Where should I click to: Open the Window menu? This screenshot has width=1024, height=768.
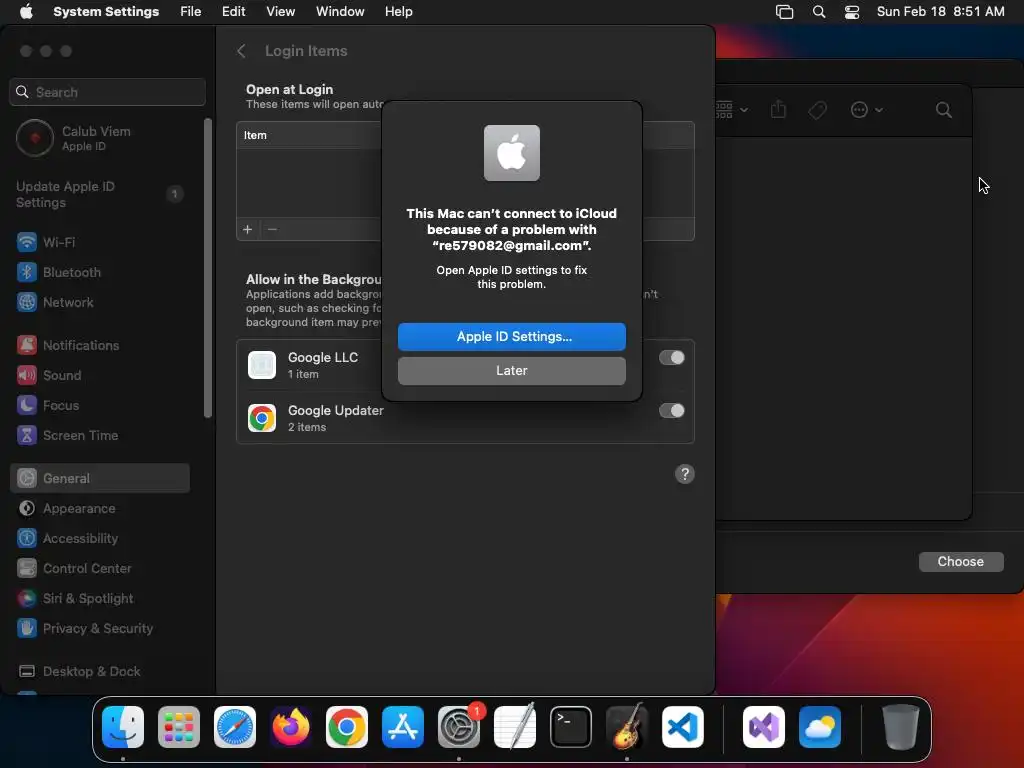click(x=340, y=12)
